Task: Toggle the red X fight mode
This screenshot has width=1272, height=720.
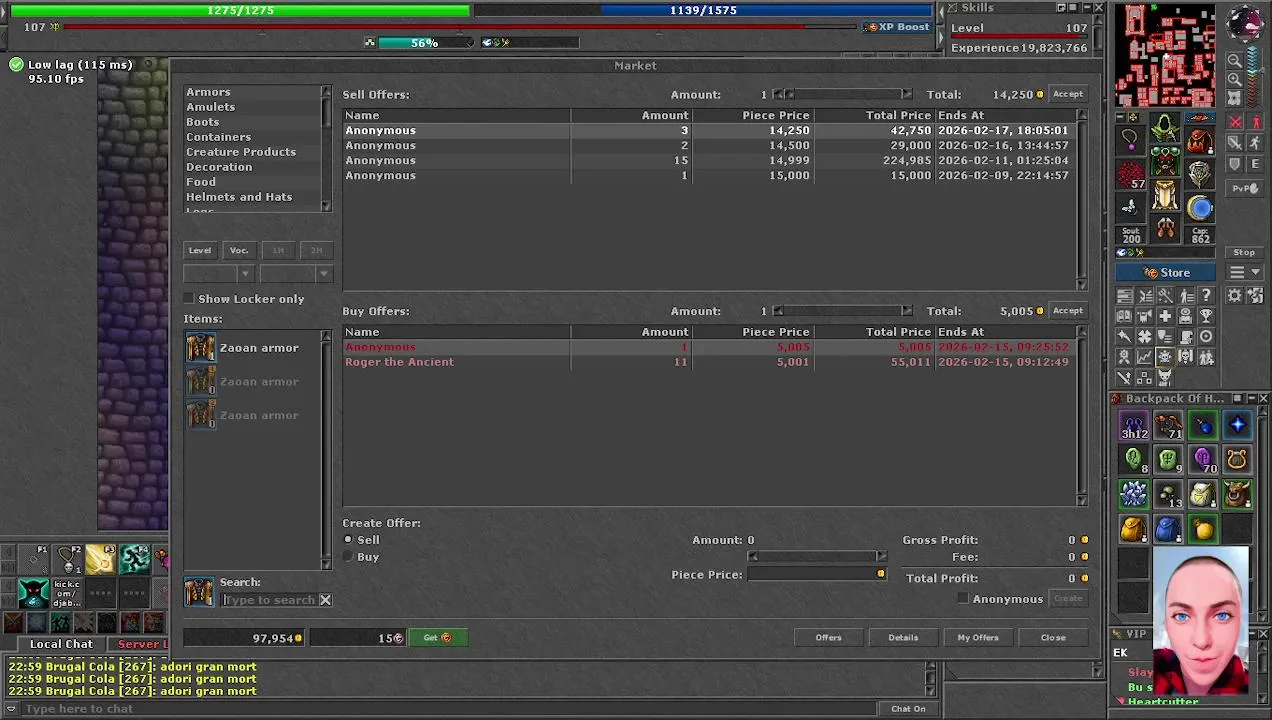Action: [x=1235, y=121]
